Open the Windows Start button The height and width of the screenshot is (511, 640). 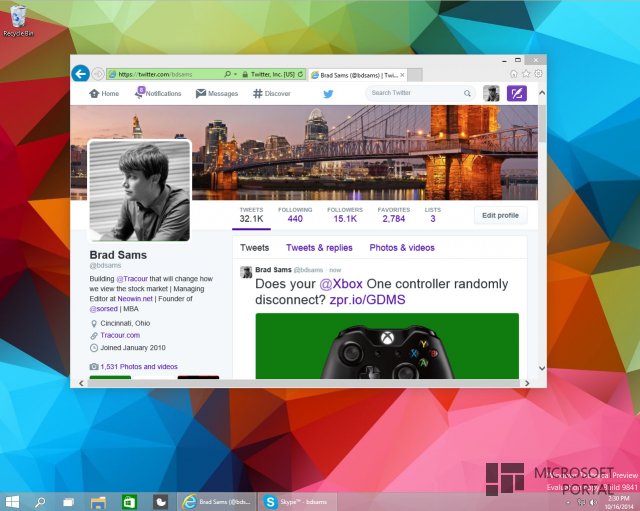(12, 502)
